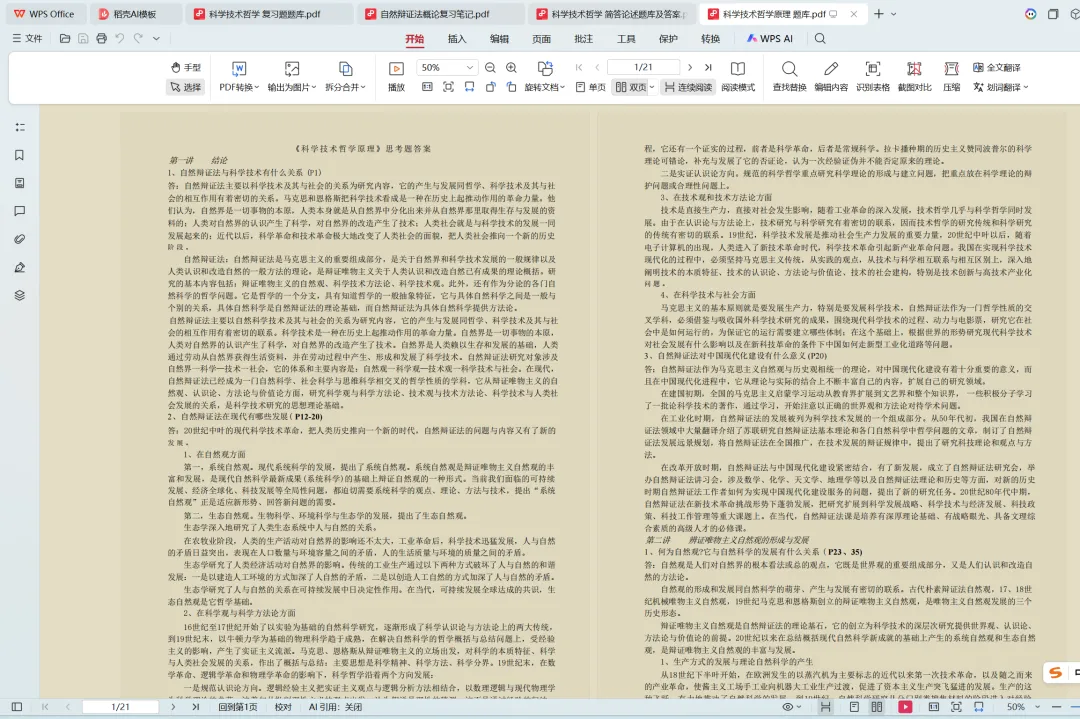Viewport: 1080px width, 719px height.
Task: Go to first page in ribbon
Action: pyautogui.click(x=579, y=67)
